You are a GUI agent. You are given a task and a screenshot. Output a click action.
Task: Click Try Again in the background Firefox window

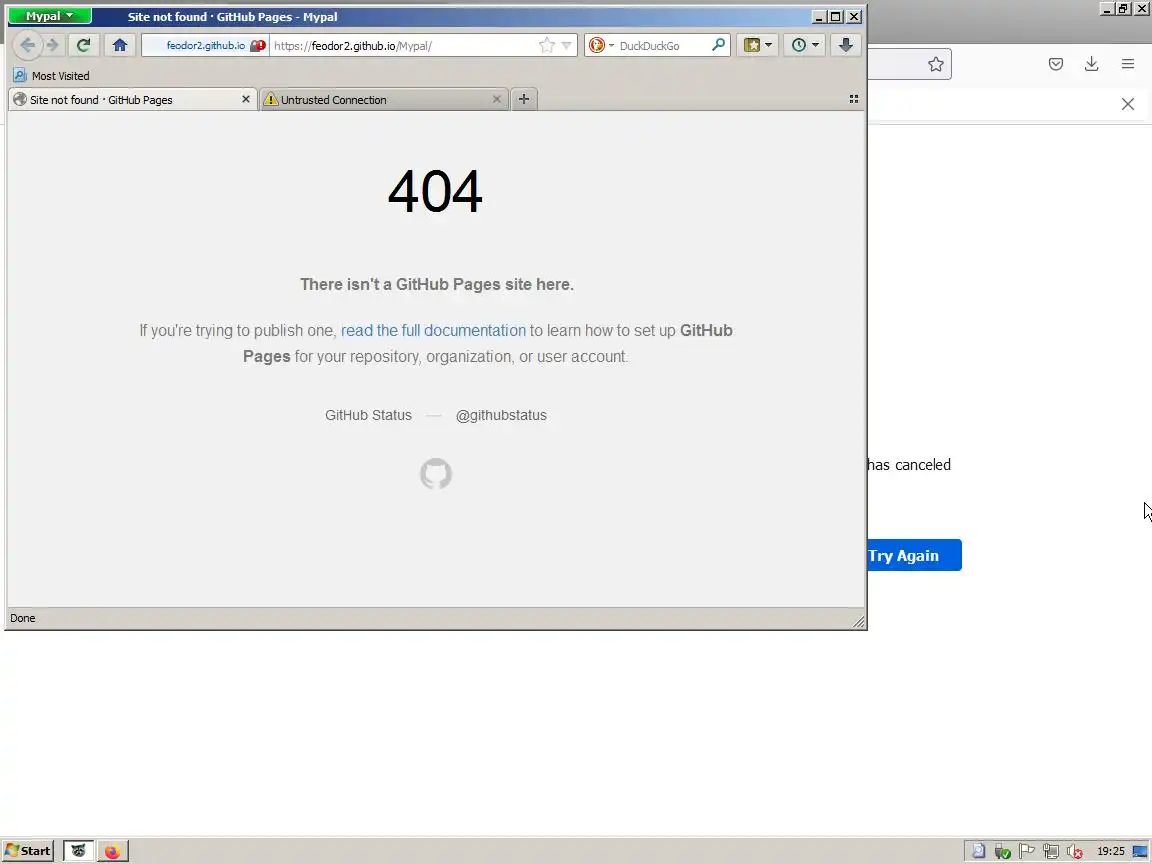coord(914,555)
